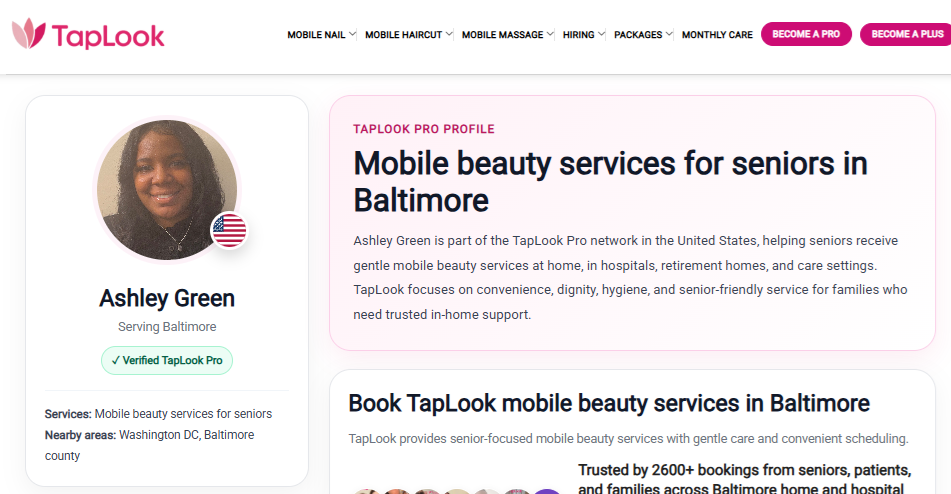Image resolution: width=951 pixels, height=494 pixels.
Task: Click the senior-focused mobile beauty services subtitle
Action: click(628, 439)
